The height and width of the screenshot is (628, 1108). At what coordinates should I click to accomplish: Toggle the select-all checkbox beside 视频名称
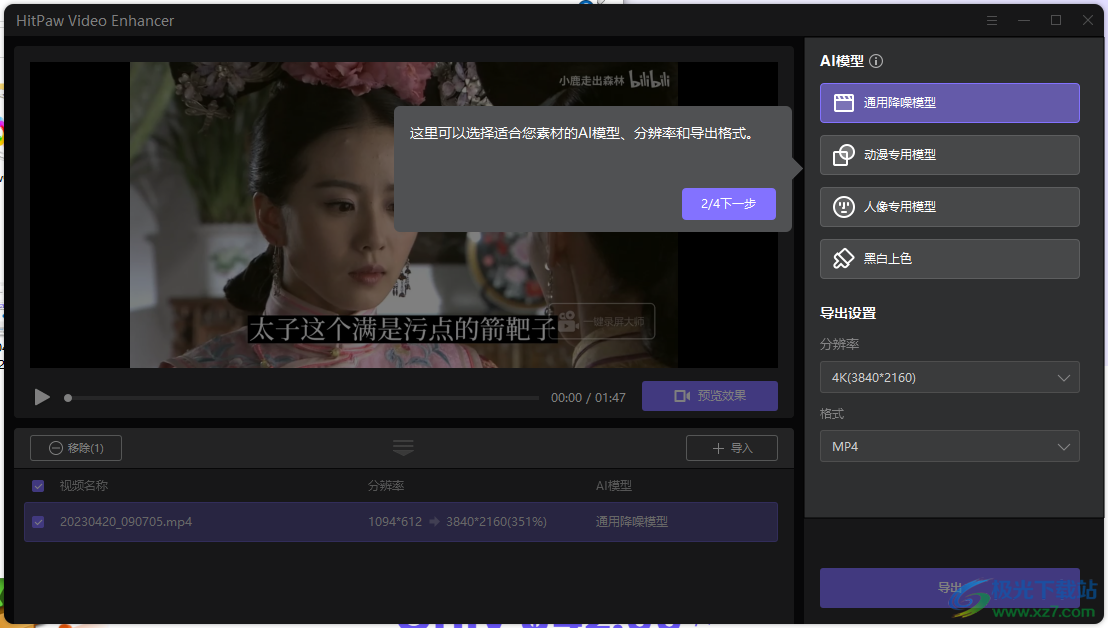click(38, 486)
